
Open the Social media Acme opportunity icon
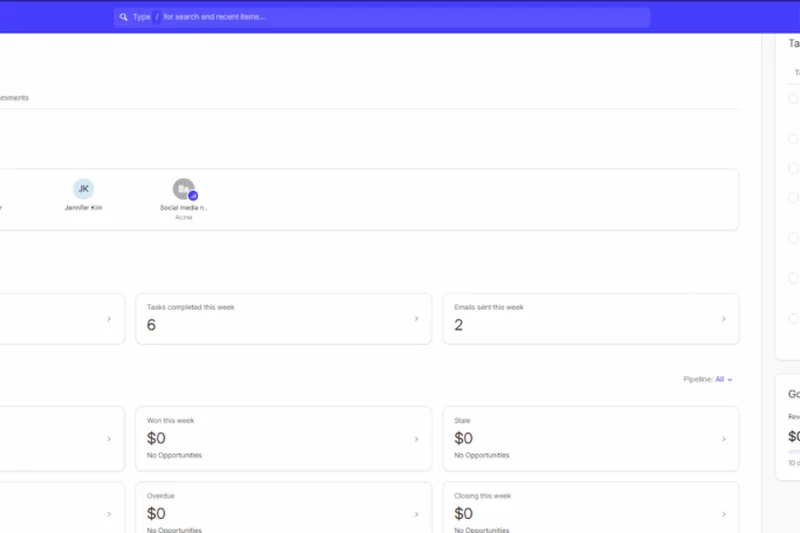[183, 189]
